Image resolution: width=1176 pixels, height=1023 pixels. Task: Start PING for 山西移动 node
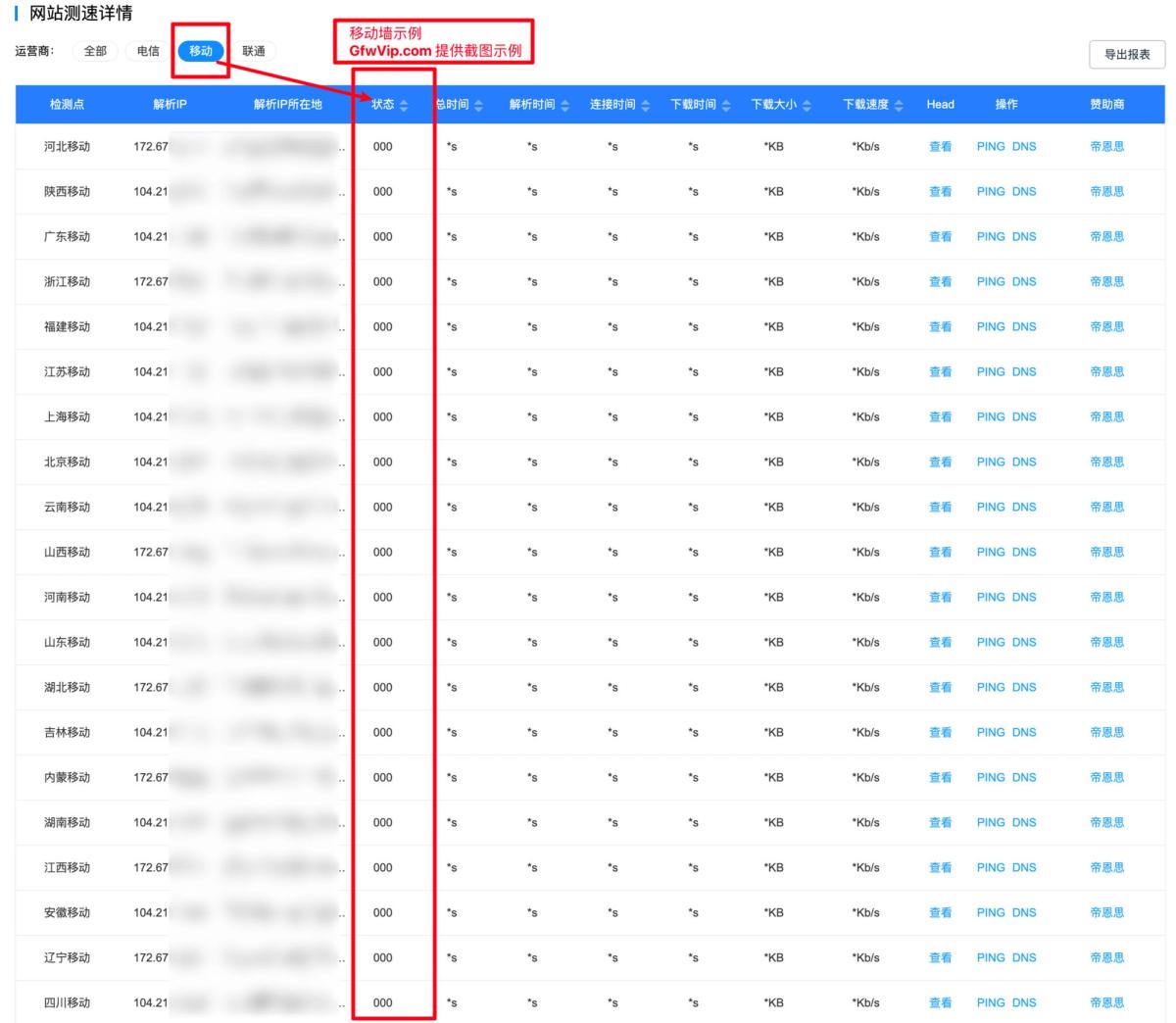(991, 553)
